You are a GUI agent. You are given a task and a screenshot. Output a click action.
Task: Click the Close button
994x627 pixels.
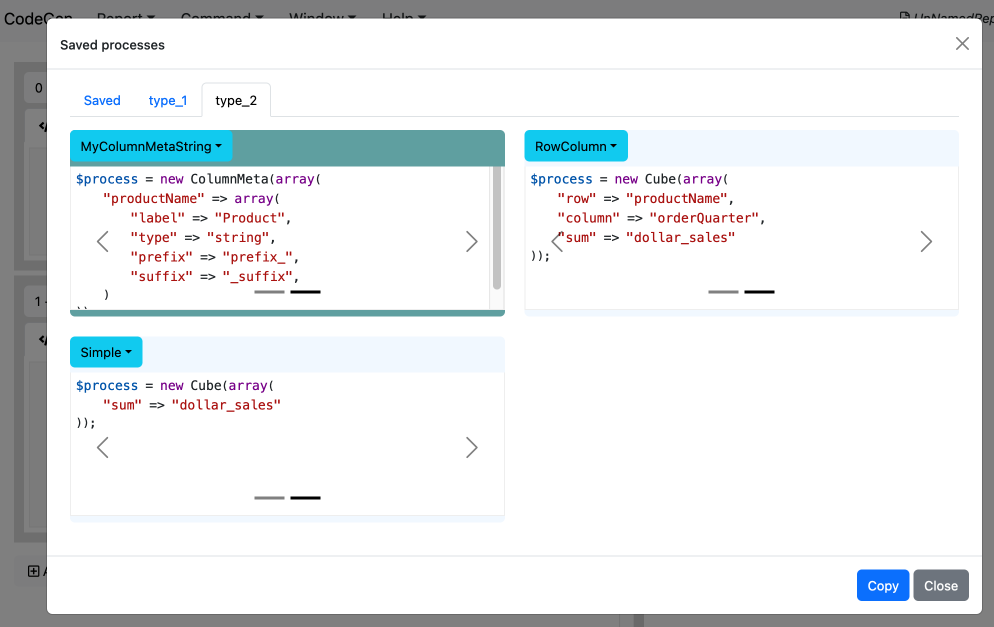click(941, 585)
